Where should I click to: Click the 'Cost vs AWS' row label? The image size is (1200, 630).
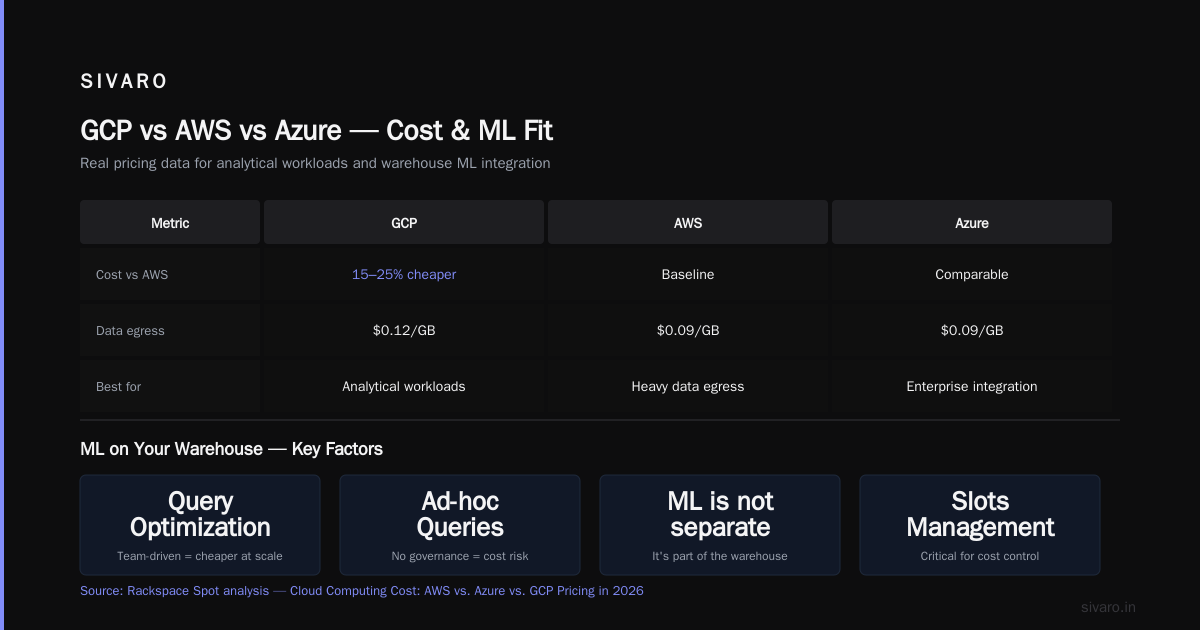[132, 275]
